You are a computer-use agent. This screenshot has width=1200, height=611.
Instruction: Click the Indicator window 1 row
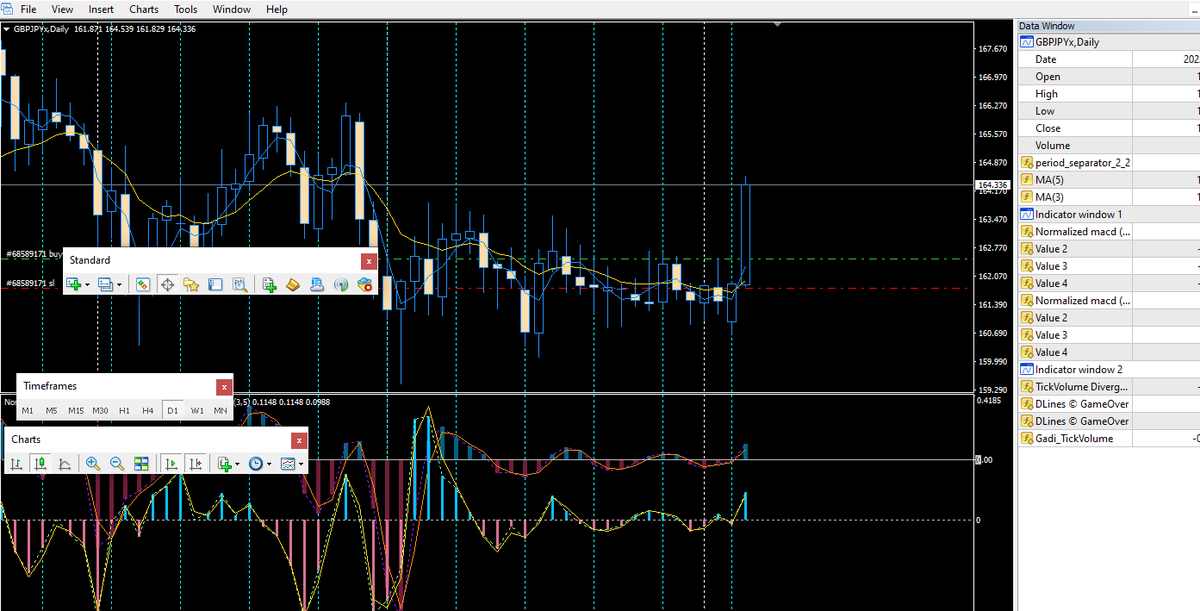point(1108,214)
